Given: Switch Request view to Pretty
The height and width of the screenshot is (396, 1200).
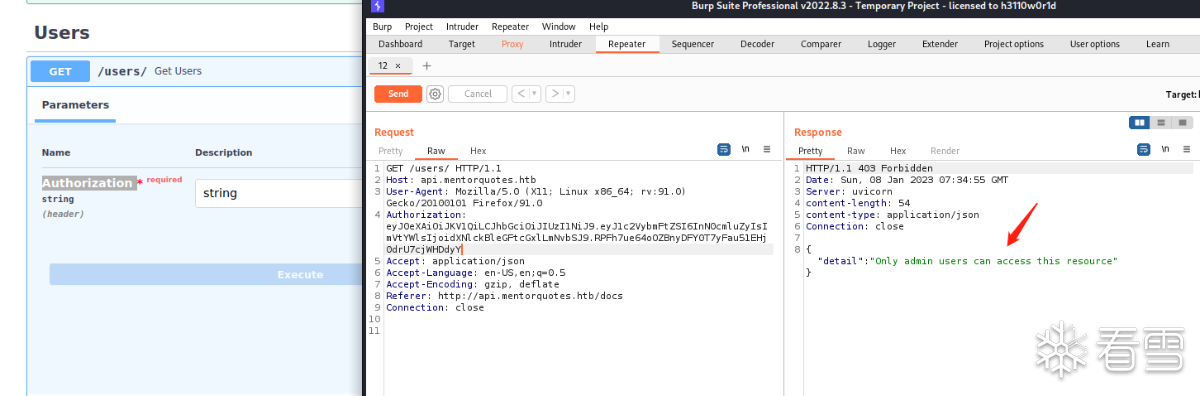Looking at the screenshot, I should pos(390,150).
